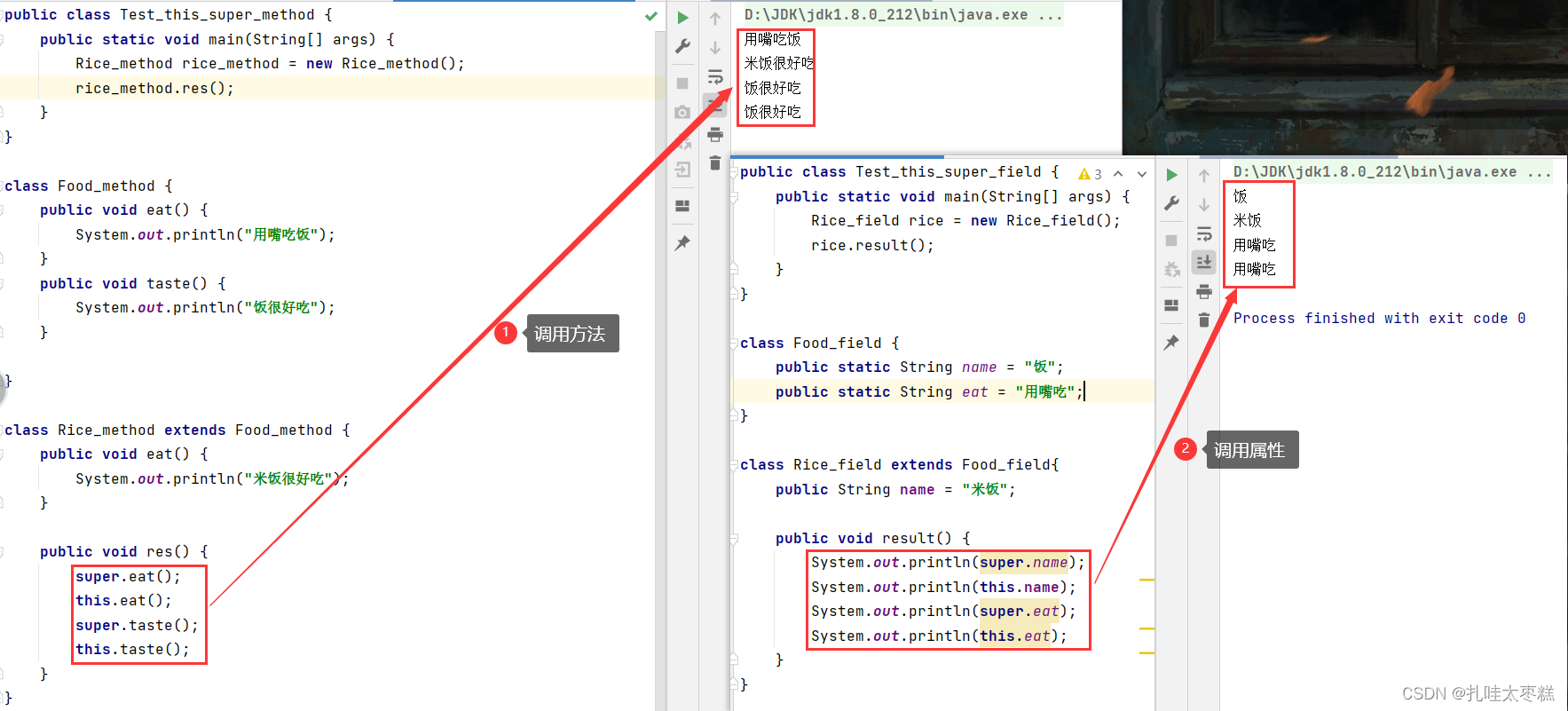The height and width of the screenshot is (711, 1568).
Task: Click 'class Food_method {' declaration
Action: point(89,186)
